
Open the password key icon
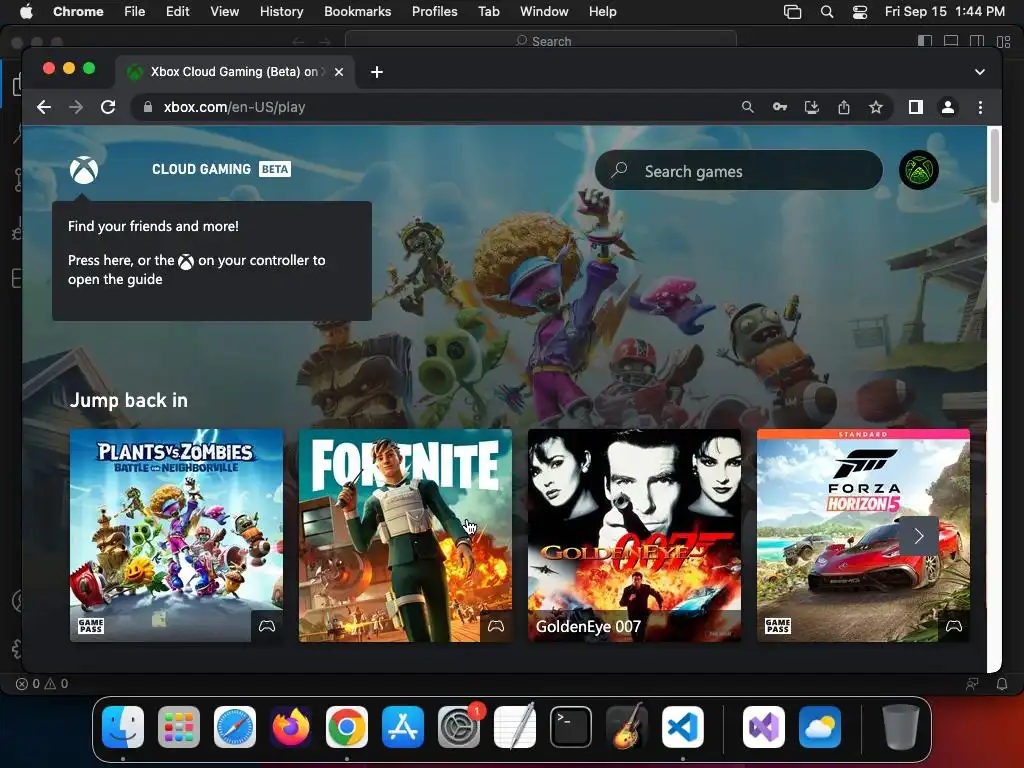pos(780,107)
